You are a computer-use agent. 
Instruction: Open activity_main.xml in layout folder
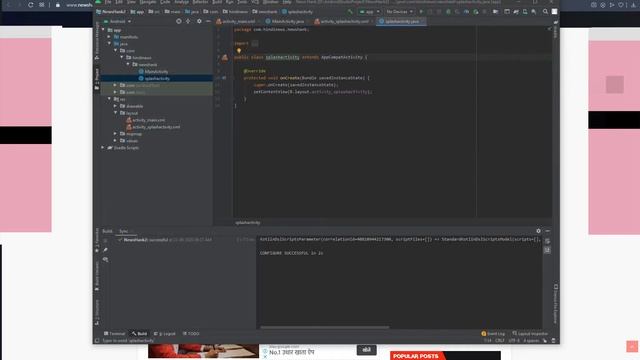(146, 120)
